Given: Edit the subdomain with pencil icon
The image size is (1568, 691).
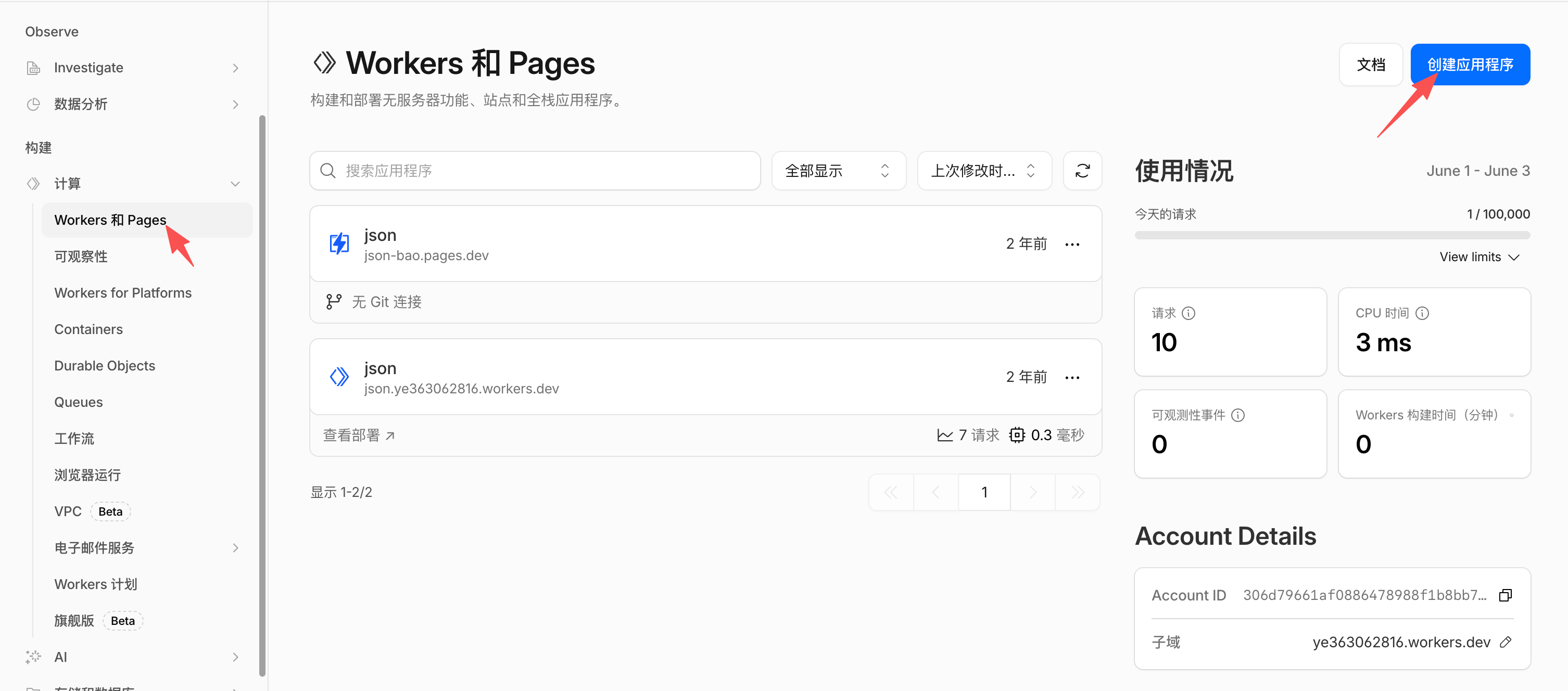Looking at the screenshot, I should pyautogui.click(x=1506, y=642).
